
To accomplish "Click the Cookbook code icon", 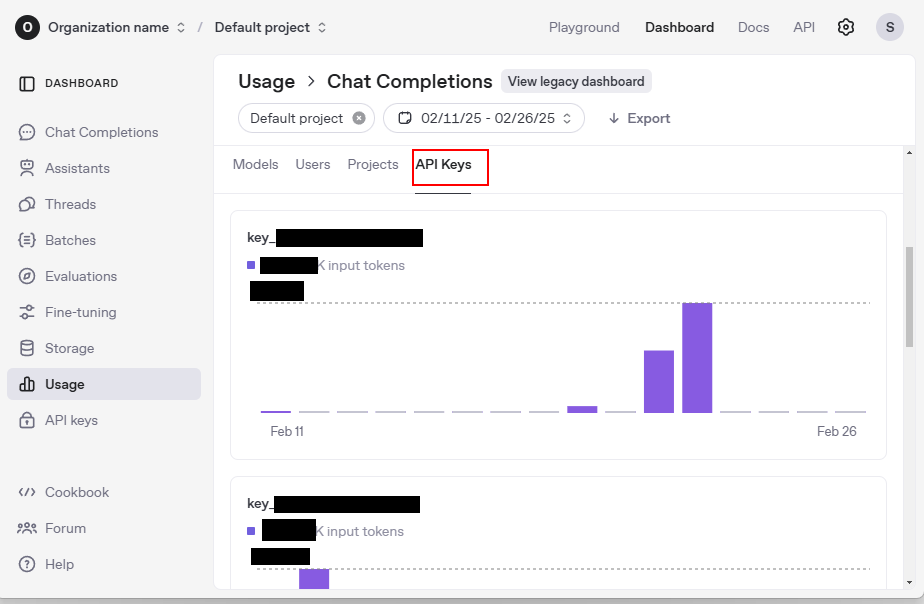I will tap(27, 492).
